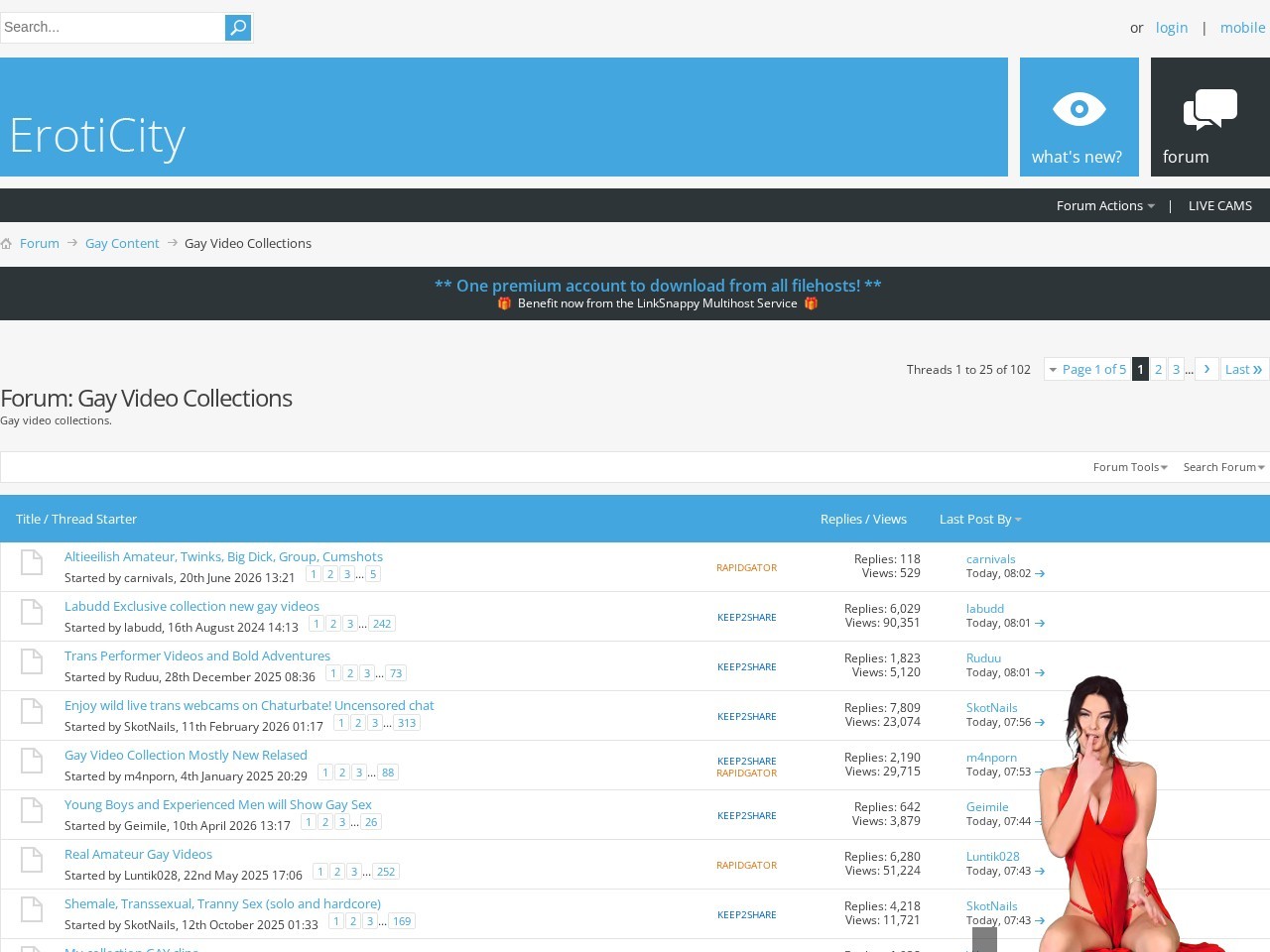
Task: Go to page 2 of thread list
Action: (x=1158, y=369)
